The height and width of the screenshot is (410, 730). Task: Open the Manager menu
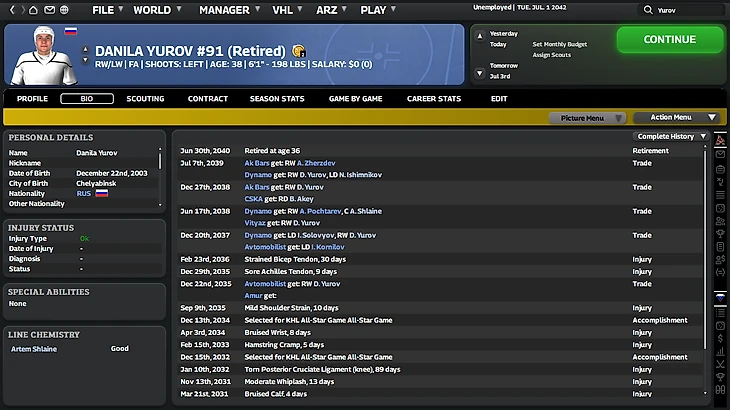224,10
